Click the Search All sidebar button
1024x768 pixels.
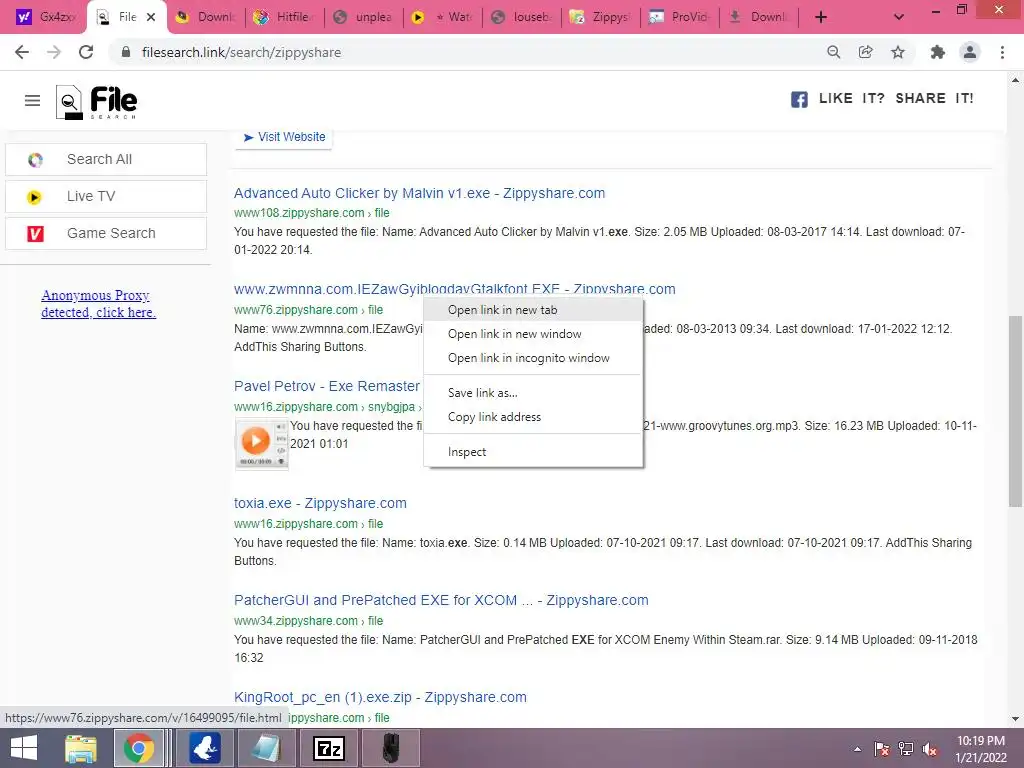point(106,159)
